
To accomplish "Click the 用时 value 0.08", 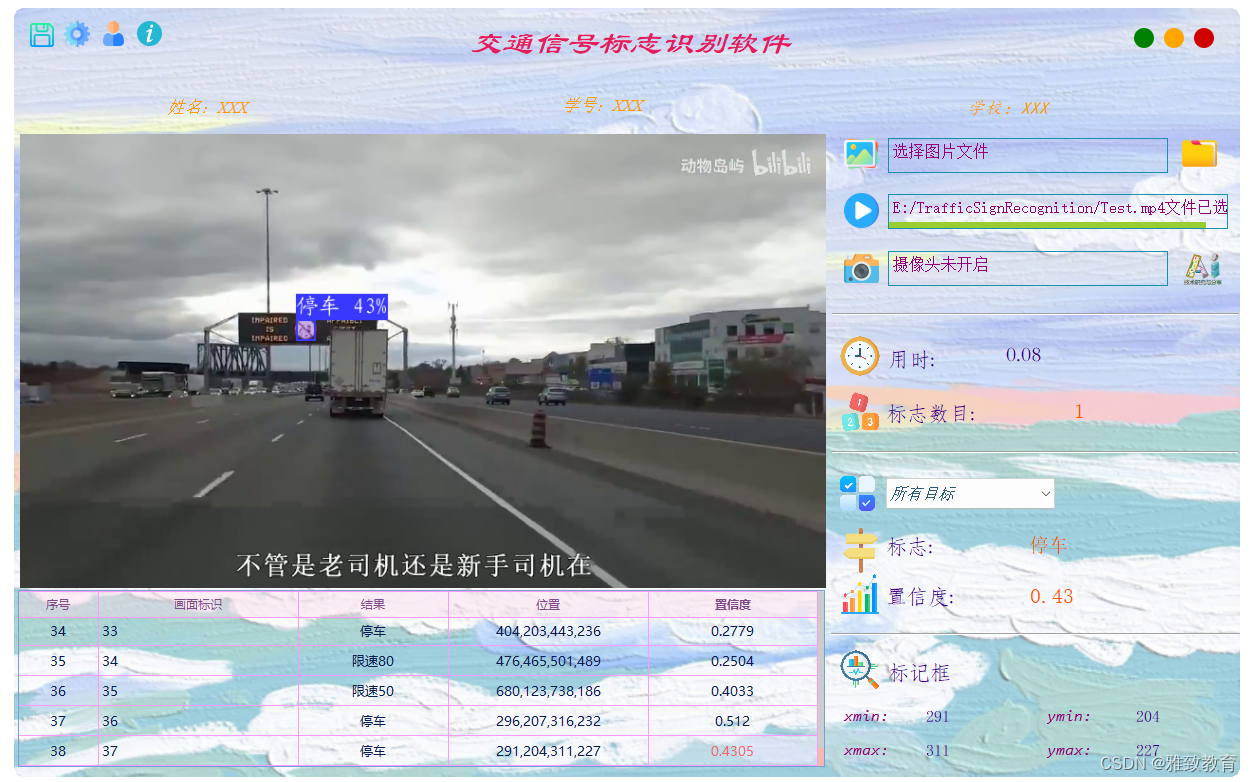I will (x=1023, y=355).
